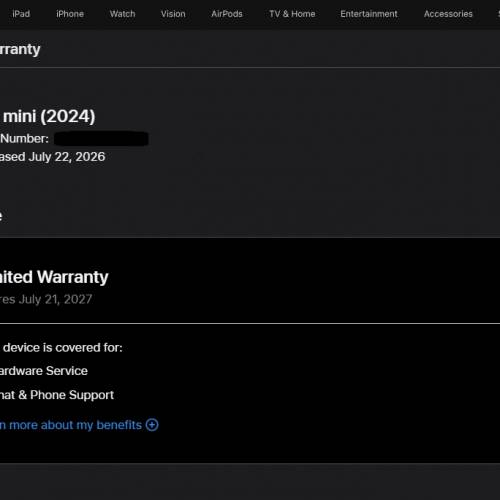This screenshot has height=500, width=500.
Task: Open the Watch menu item
Action: click(x=122, y=14)
